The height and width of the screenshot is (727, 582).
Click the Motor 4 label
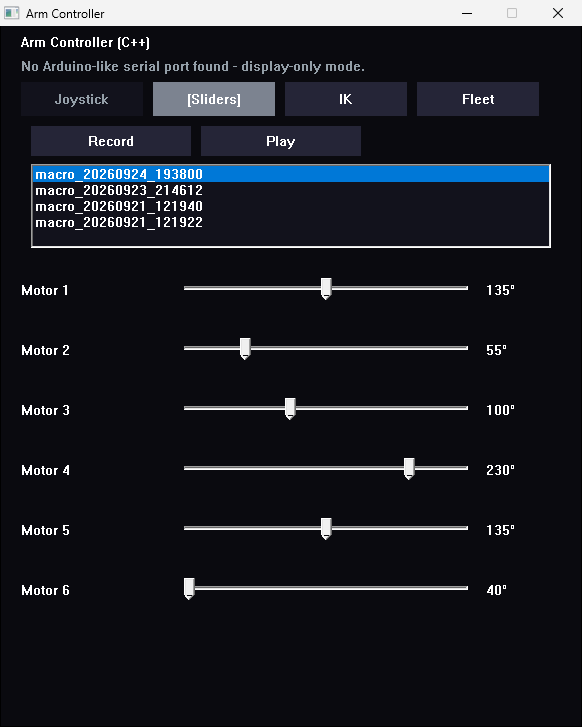coord(45,470)
